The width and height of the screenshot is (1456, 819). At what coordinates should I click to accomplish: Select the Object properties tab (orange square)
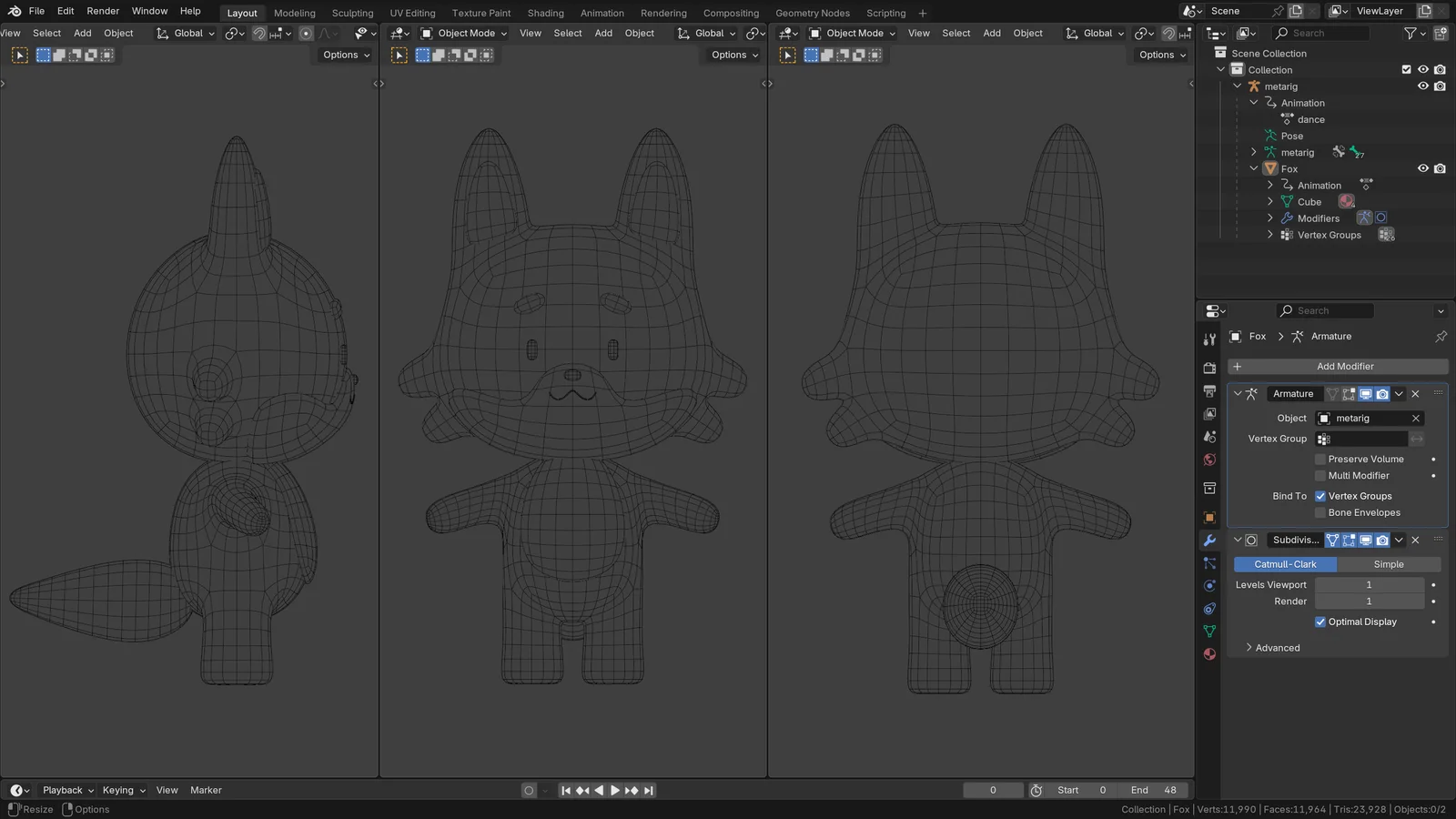(1209, 518)
